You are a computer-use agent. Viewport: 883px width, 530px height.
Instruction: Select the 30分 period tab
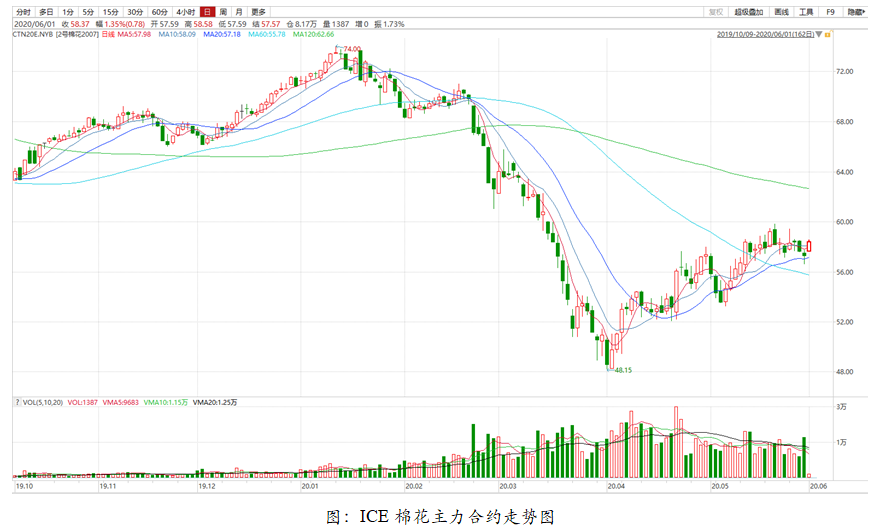click(x=135, y=12)
